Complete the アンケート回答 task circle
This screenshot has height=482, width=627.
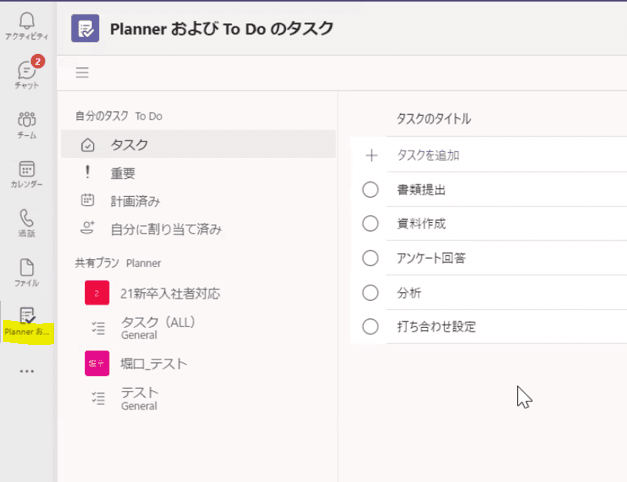(x=371, y=259)
